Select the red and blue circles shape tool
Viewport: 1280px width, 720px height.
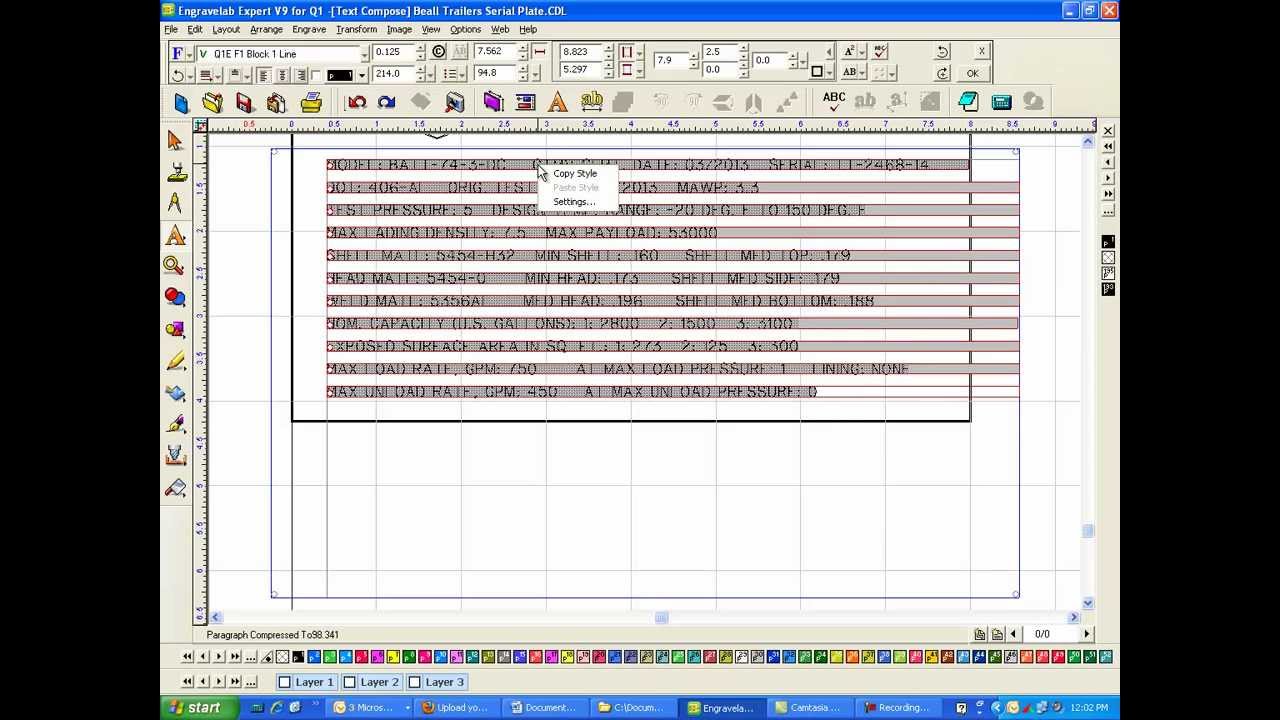175,297
